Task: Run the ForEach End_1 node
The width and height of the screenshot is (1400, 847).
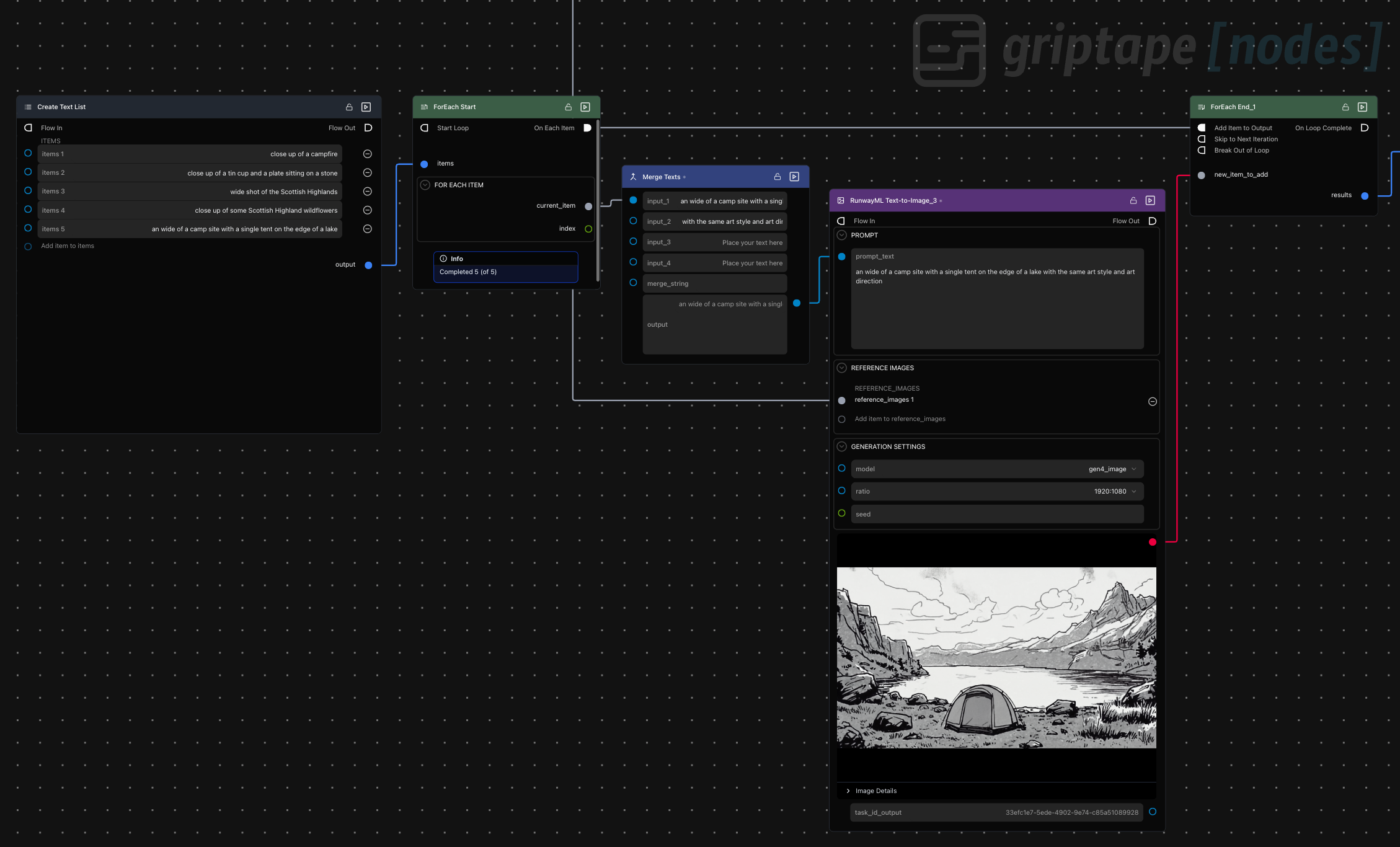Action: (1362, 107)
